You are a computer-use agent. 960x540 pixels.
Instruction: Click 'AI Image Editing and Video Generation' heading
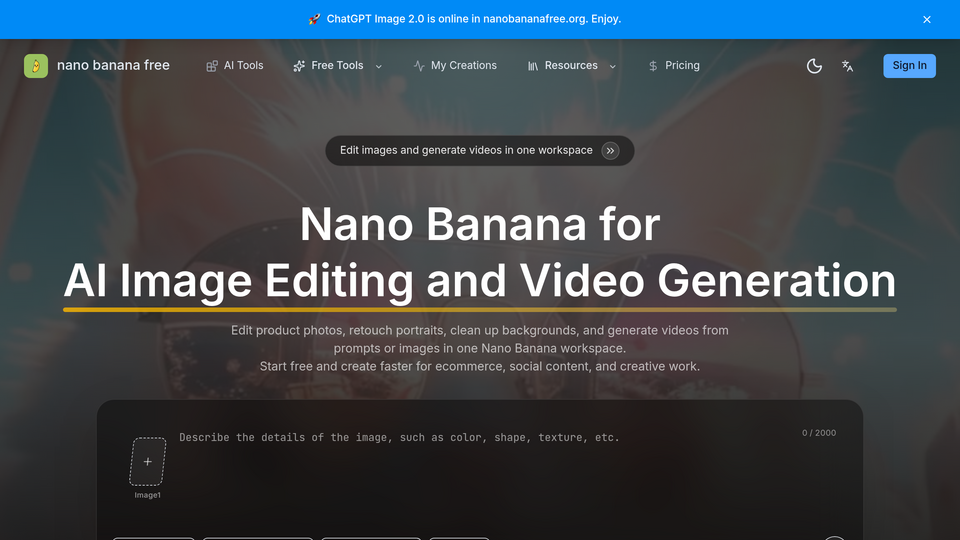pyautogui.click(x=480, y=280)
